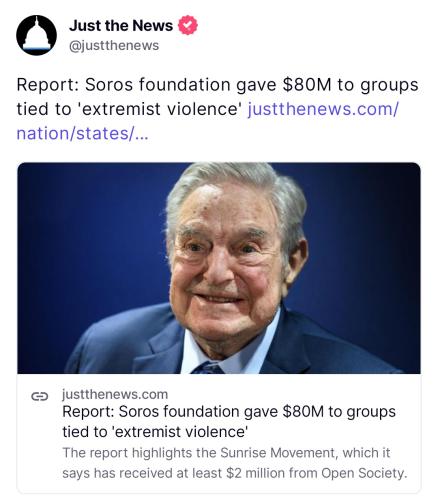Click "tied to 'extremist violence'" in post body
This screenshot has height=500, width=438.
[129, 109]
